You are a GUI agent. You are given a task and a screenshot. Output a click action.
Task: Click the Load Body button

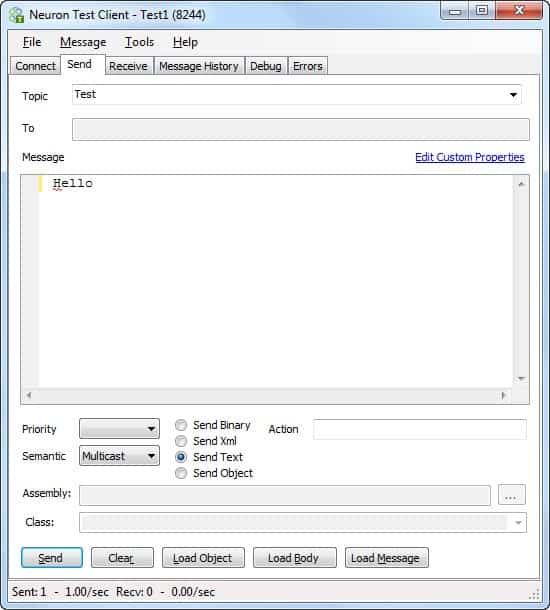click(294, 558)
